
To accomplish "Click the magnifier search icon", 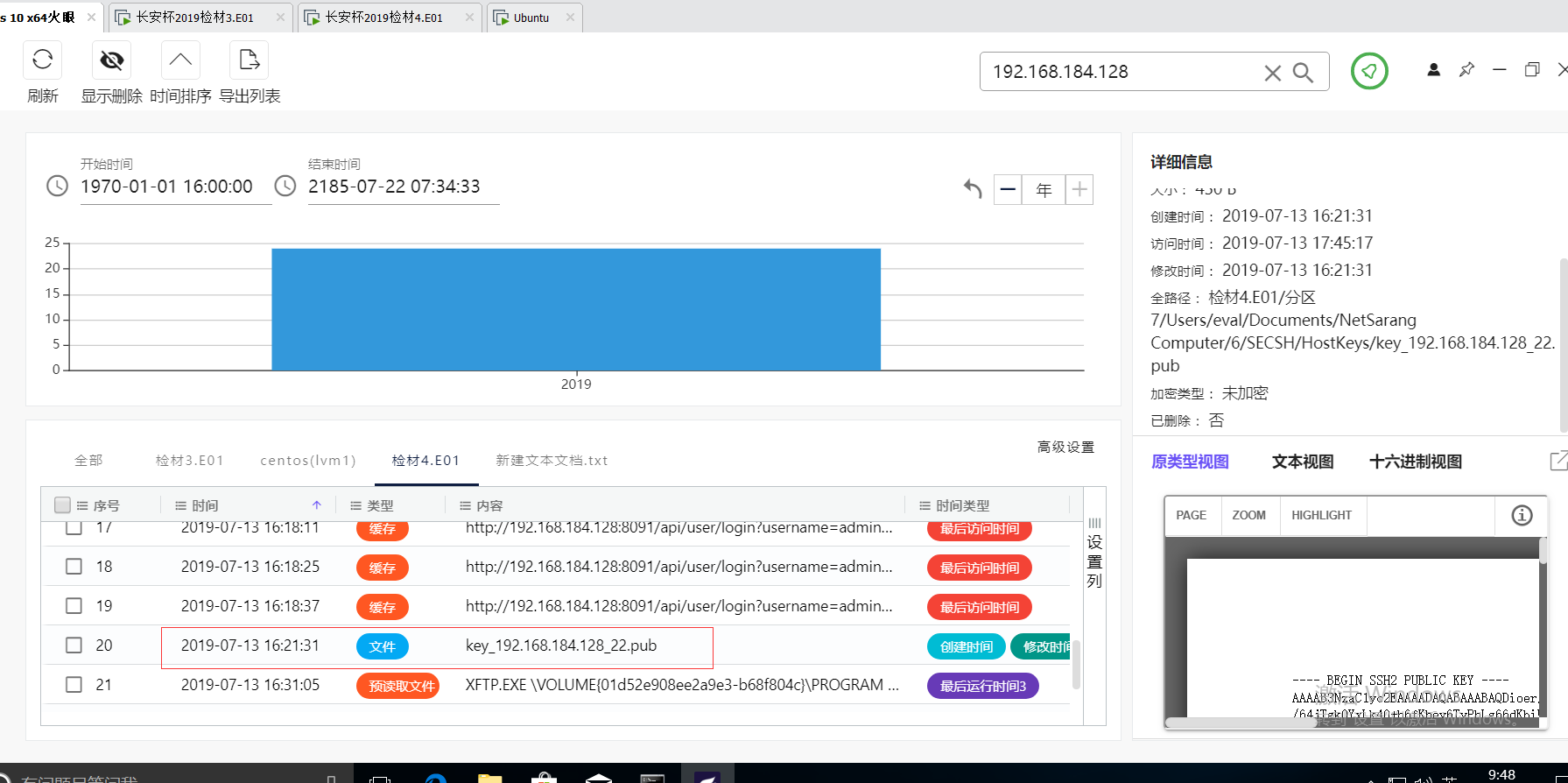I will [1303, 73].
